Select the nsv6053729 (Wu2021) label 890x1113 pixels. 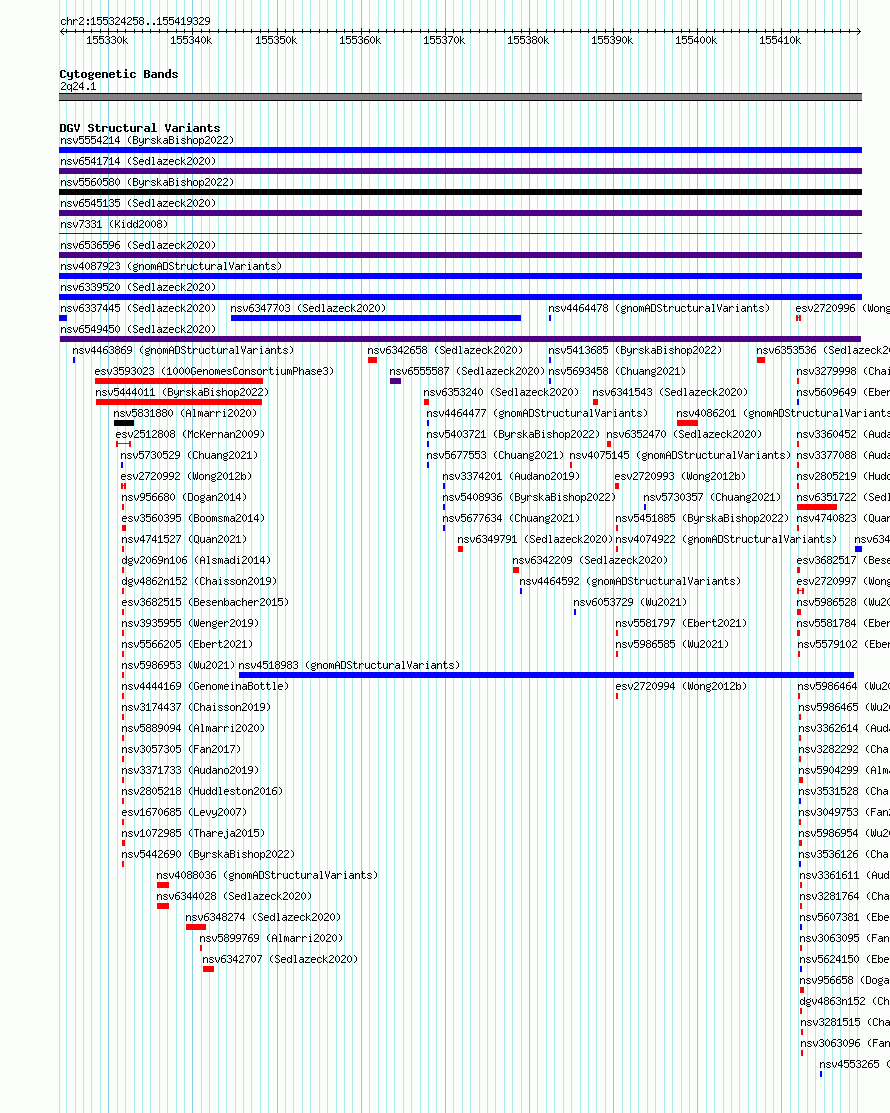click(x=630, y=602)
